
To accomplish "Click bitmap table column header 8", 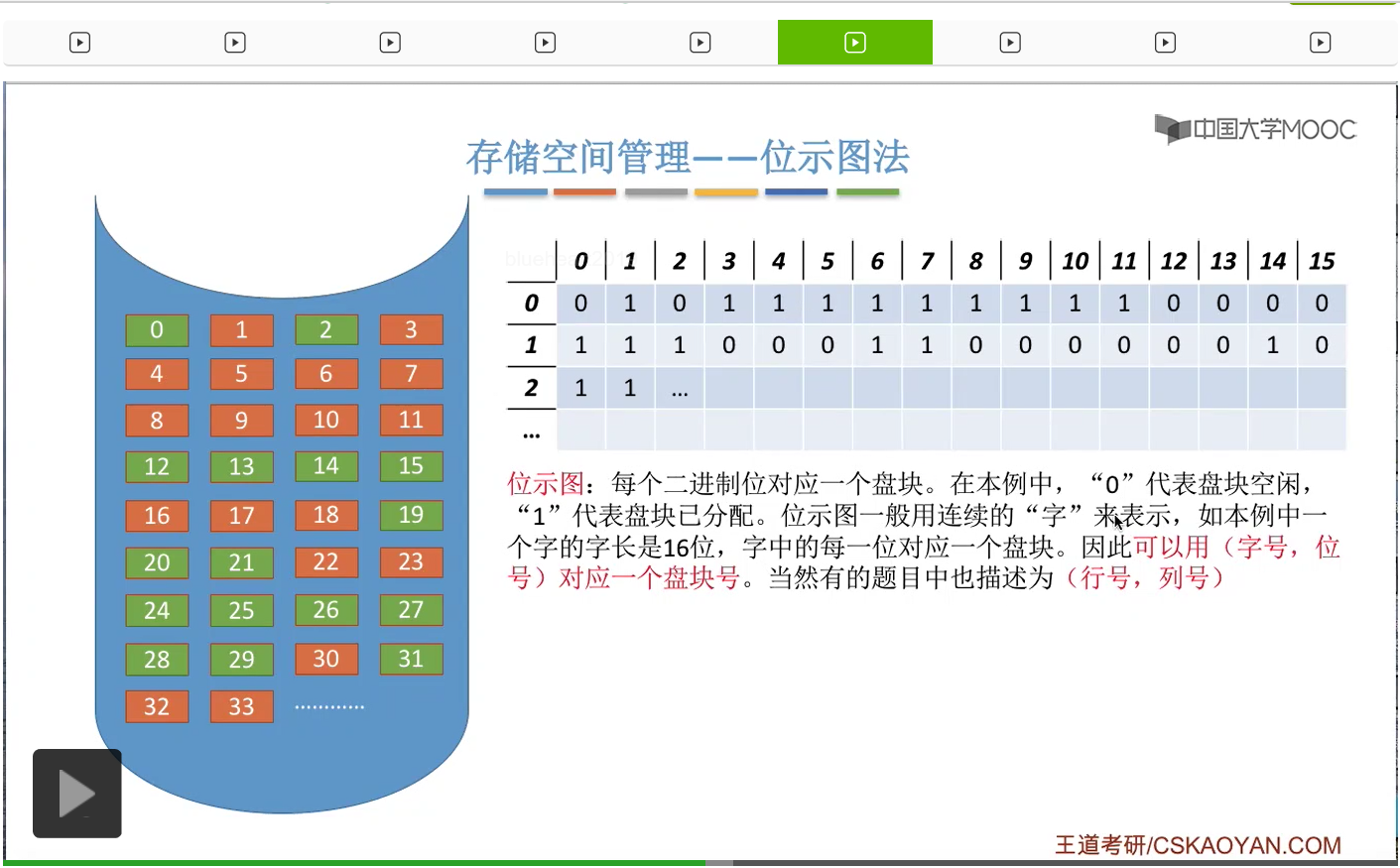I will click(x=976, y=261).
